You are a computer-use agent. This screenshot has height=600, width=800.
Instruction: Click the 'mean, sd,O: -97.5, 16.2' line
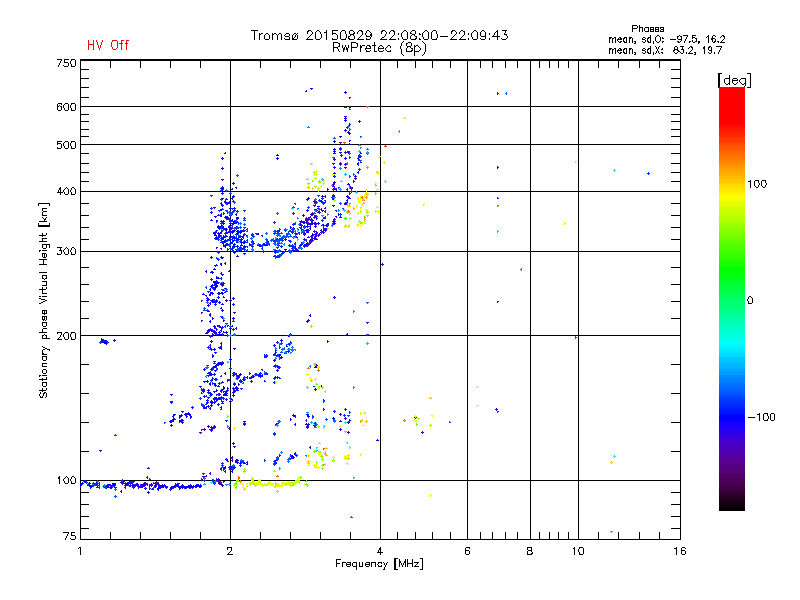pos(666,39)
